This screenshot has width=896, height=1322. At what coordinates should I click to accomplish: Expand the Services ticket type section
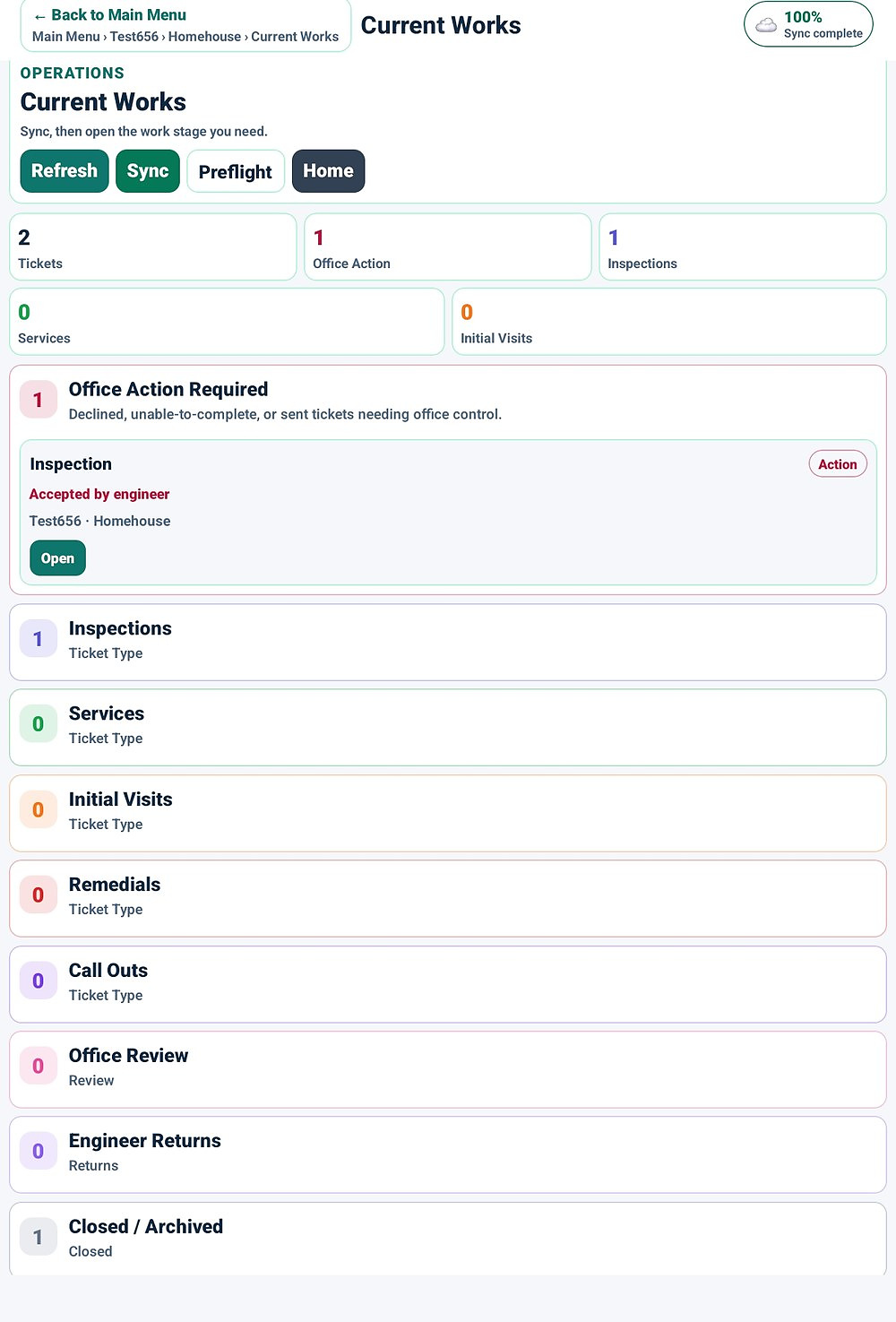(x=448, y=727)
